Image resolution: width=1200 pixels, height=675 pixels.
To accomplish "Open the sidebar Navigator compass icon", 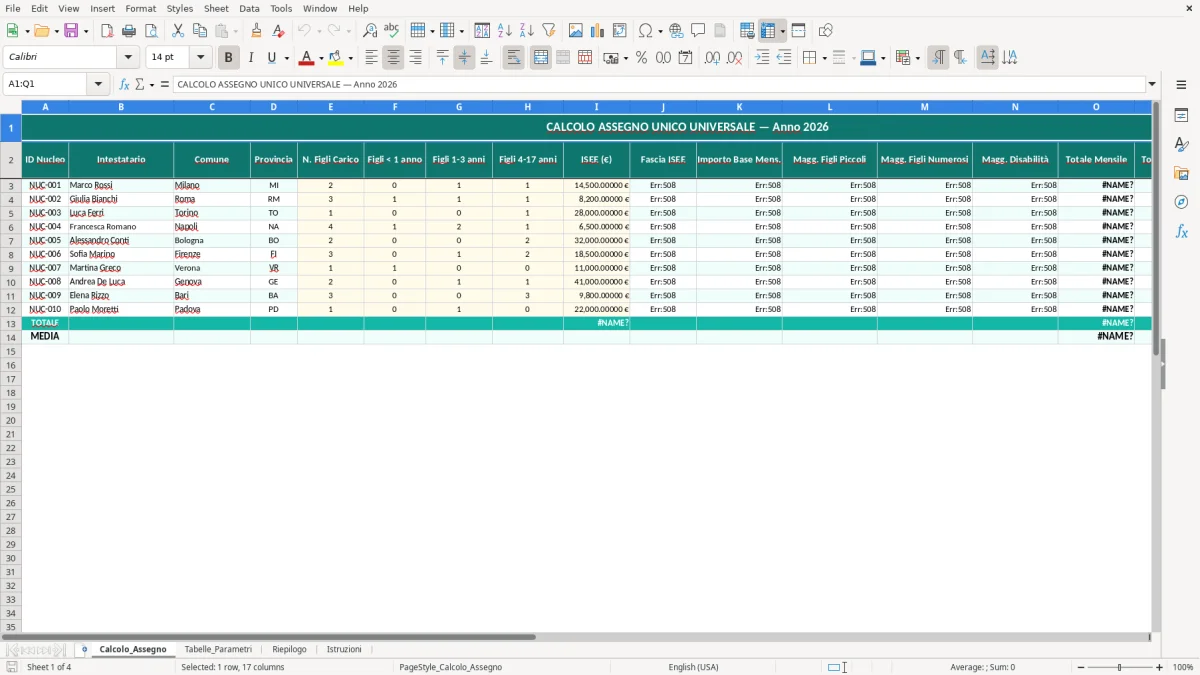I will 1181,202.
